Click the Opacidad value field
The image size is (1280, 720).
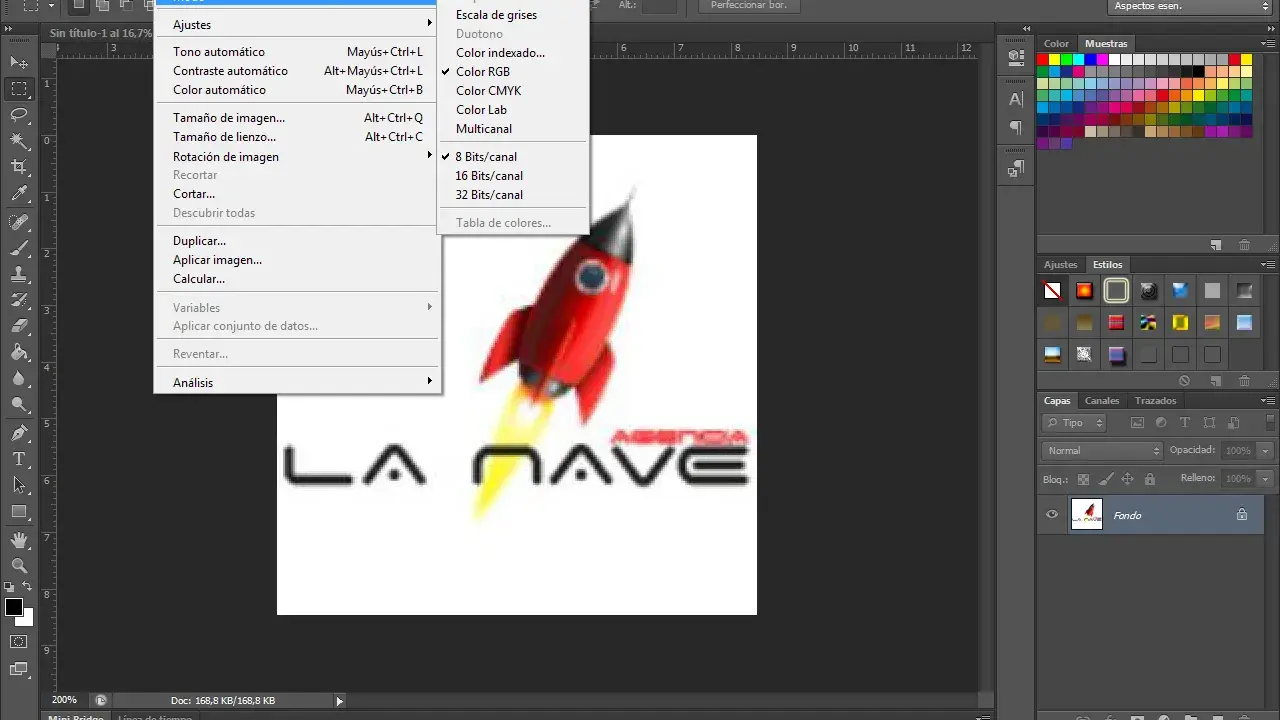[x=1238, y=451]
